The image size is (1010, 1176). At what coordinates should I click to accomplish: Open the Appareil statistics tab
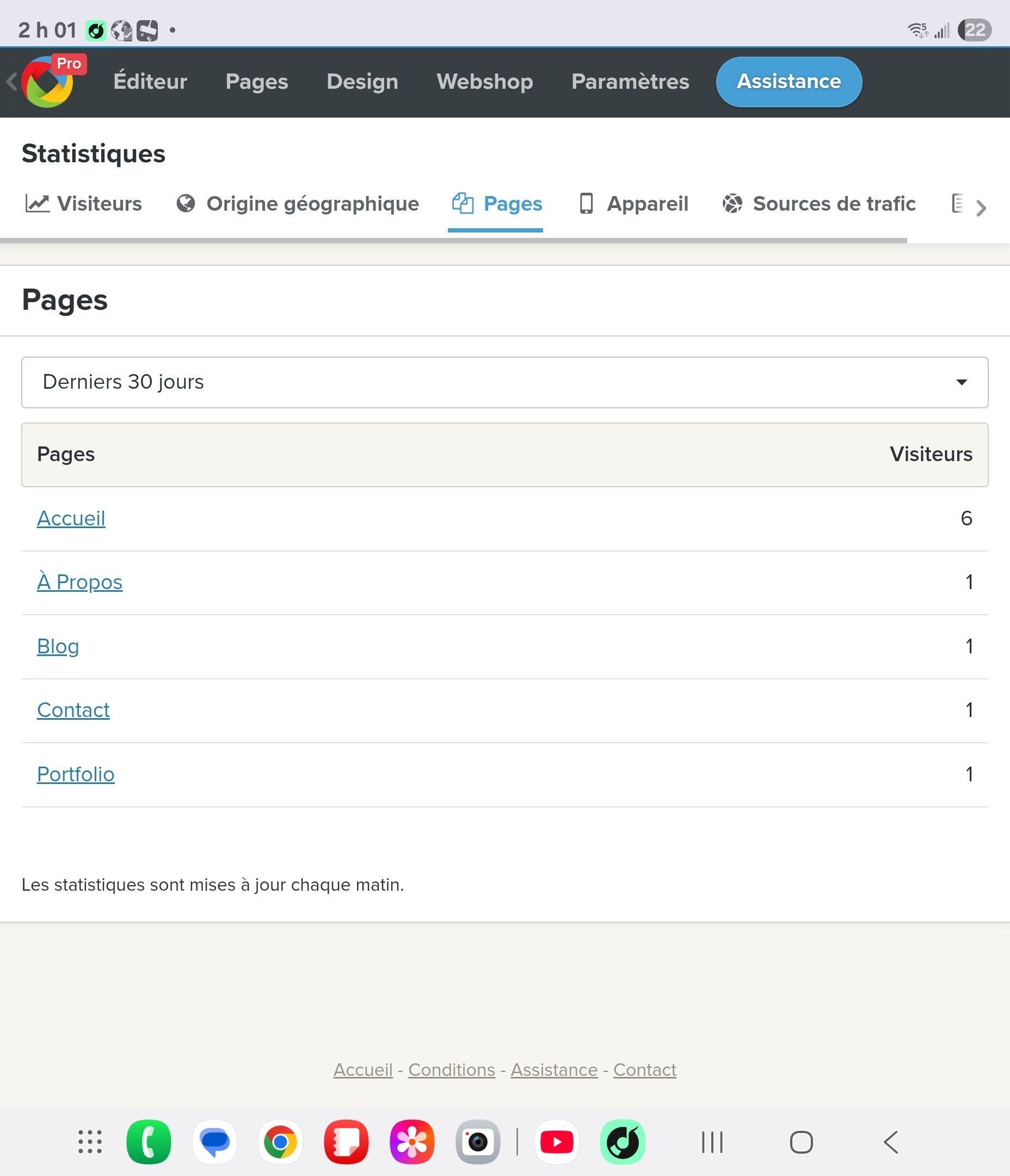coord(633,204)
